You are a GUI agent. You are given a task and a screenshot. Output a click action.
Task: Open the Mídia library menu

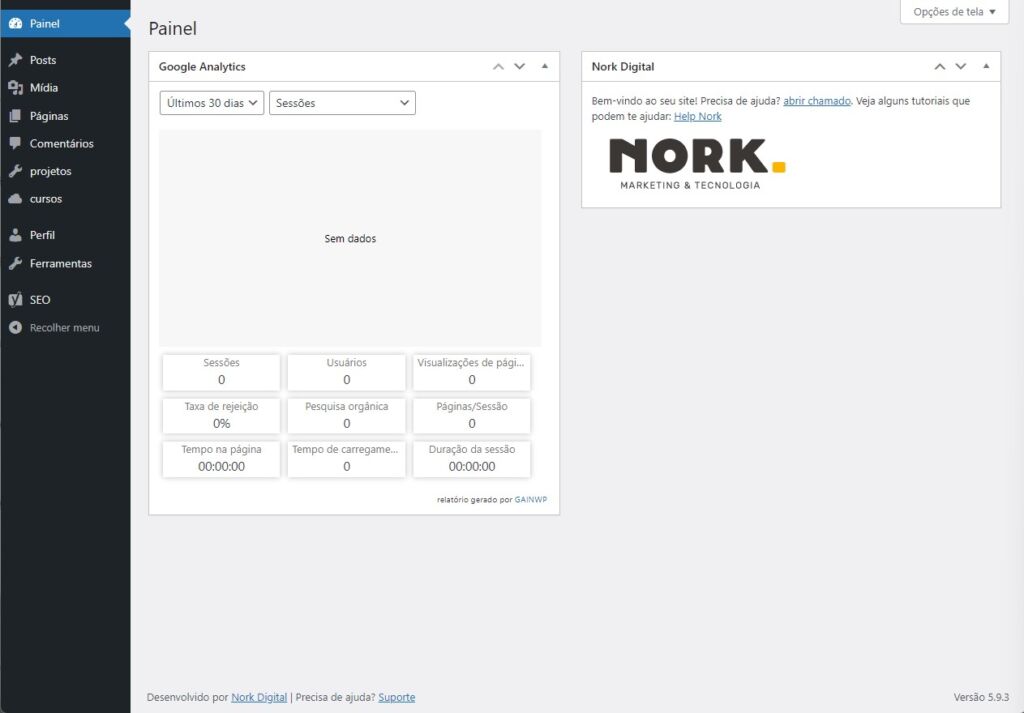(x=65, y=87)
